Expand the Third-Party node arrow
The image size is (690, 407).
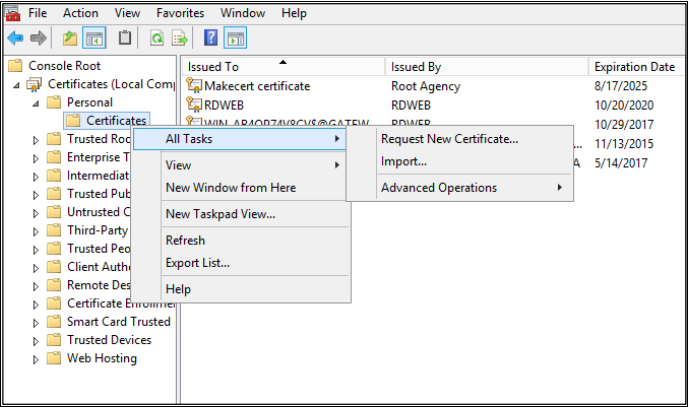(x=36, y=231)
